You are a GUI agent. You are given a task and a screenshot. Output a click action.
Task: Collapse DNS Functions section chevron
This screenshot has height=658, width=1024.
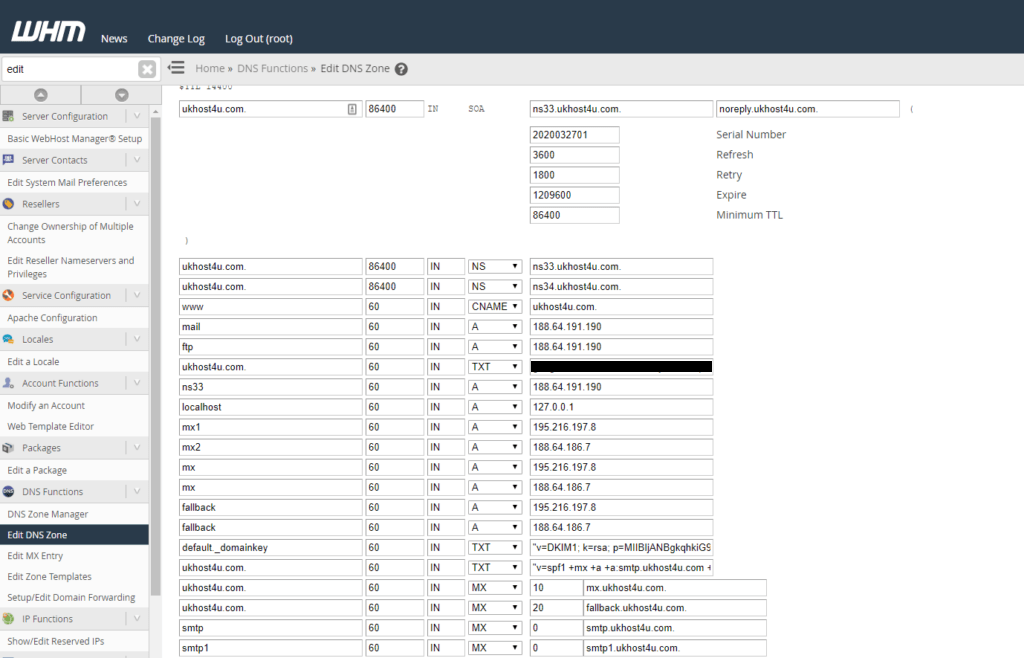pos(136,492)
